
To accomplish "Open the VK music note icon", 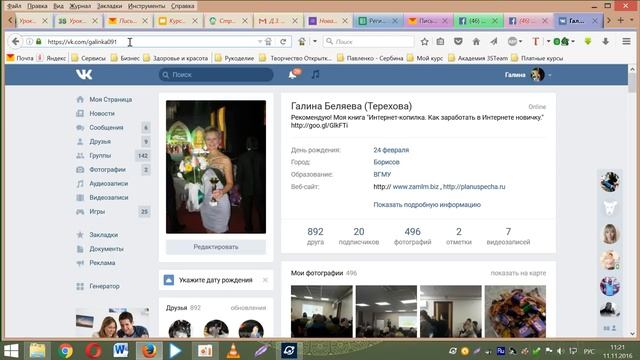I will pos(316,75).
